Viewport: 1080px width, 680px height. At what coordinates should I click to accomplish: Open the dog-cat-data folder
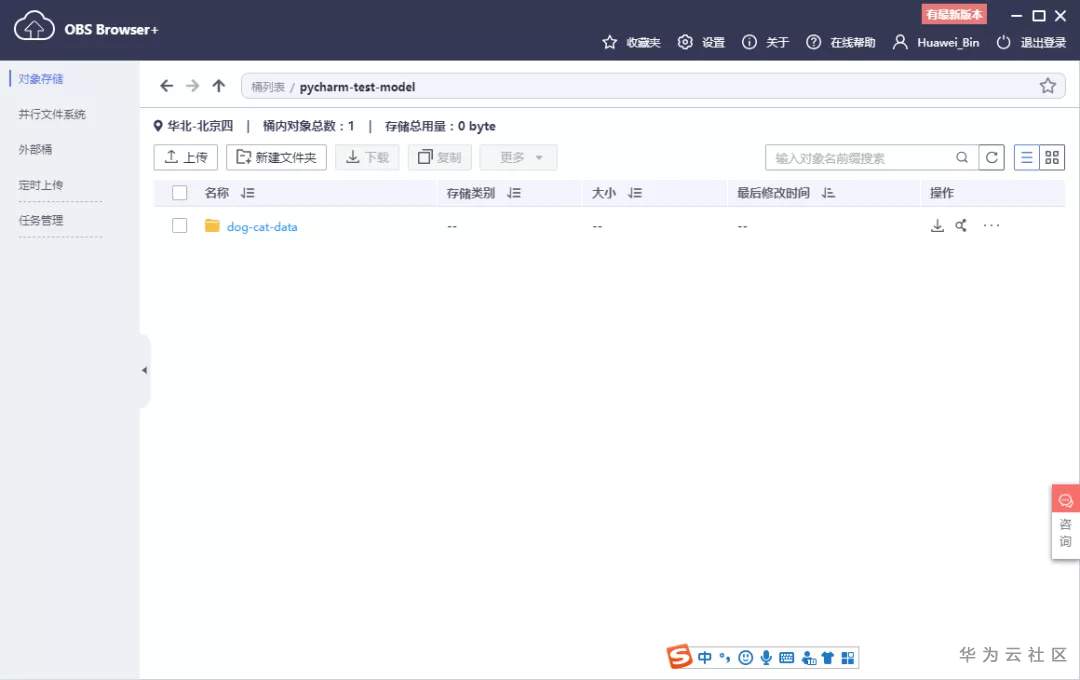(x=262, y=227)
